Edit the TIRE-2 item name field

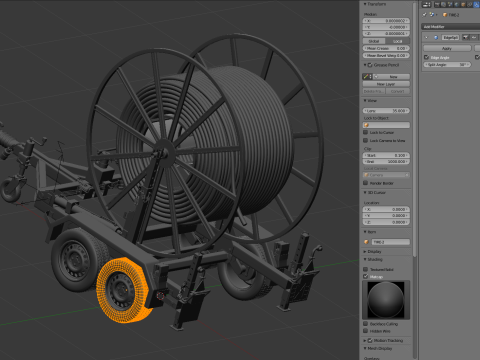coord(390,242)
